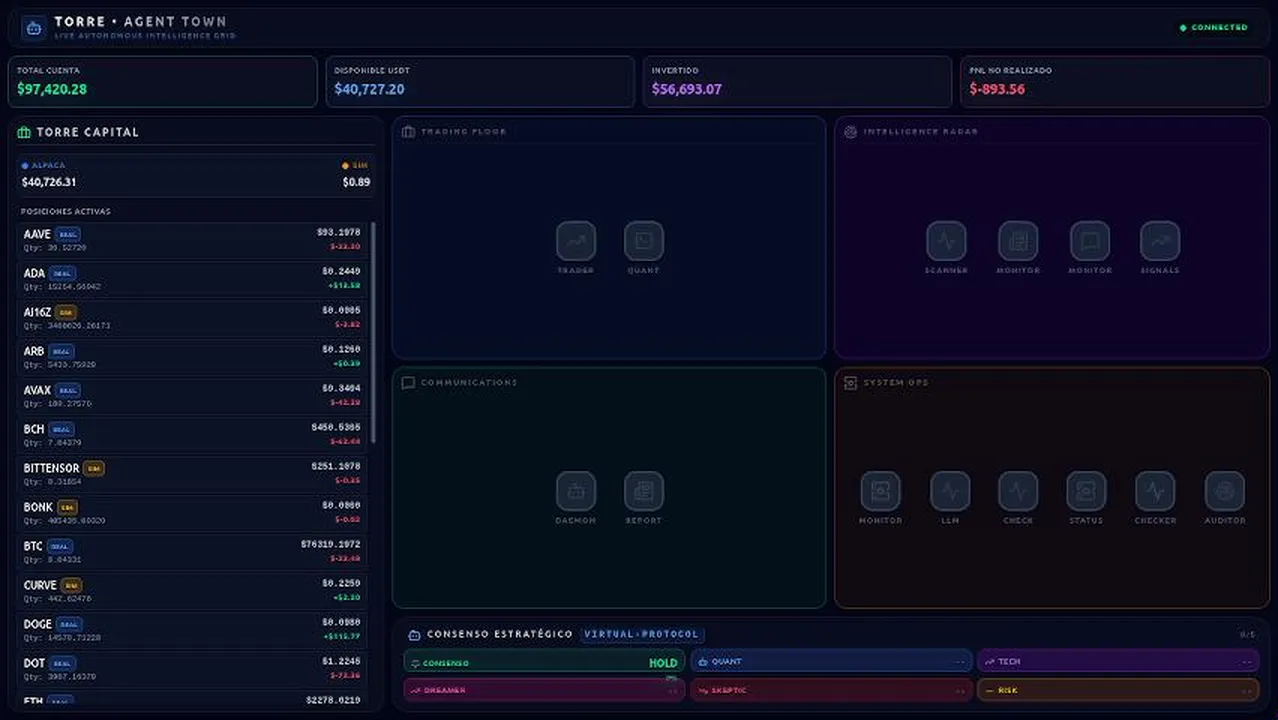Click the PNL No Realizado -$893.56 card
Viewport: 1278px width, 720px height.
(x=1115, y=81)
